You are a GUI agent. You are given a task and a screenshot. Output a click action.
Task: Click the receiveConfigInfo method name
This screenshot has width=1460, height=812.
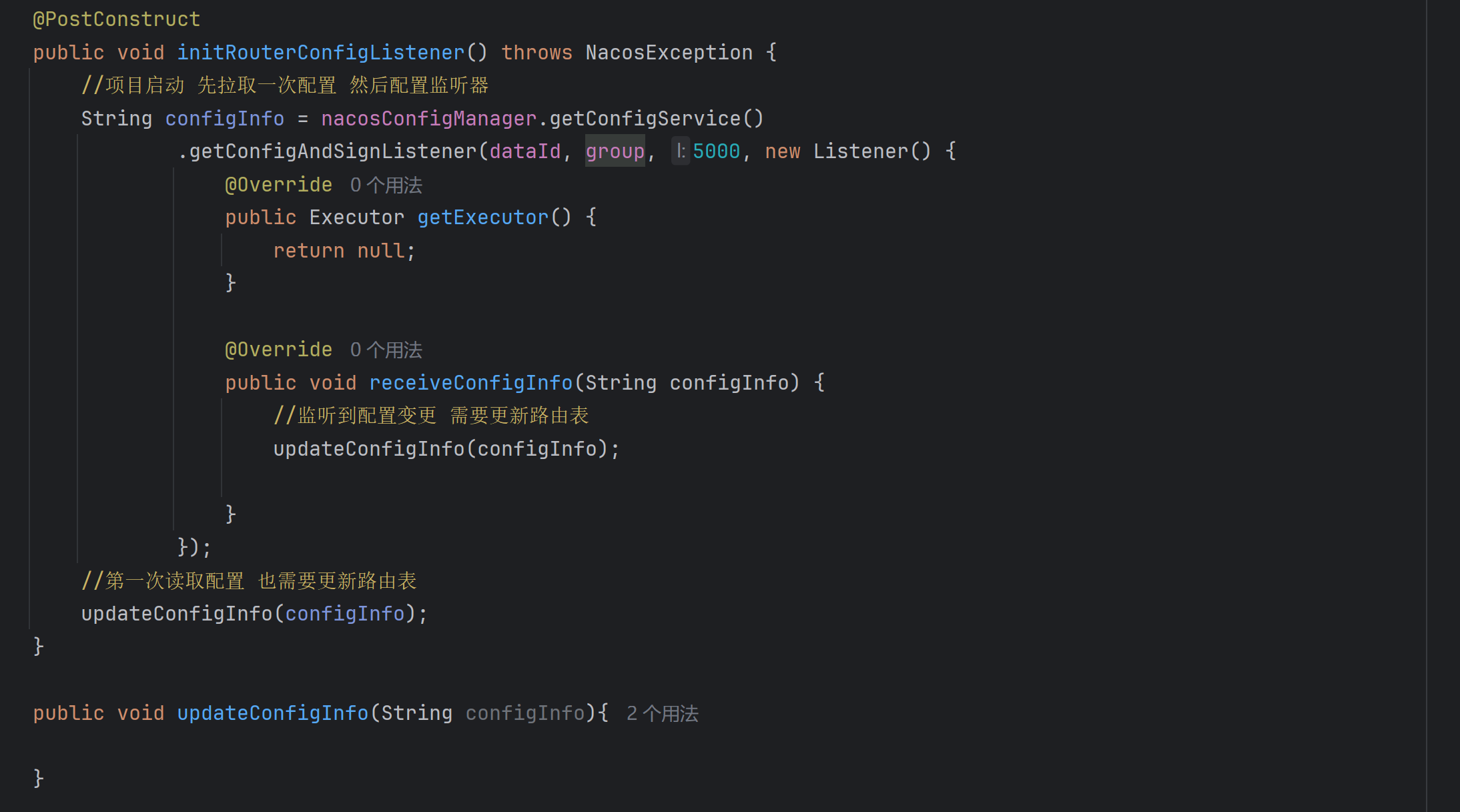click(x=470, y=383)
